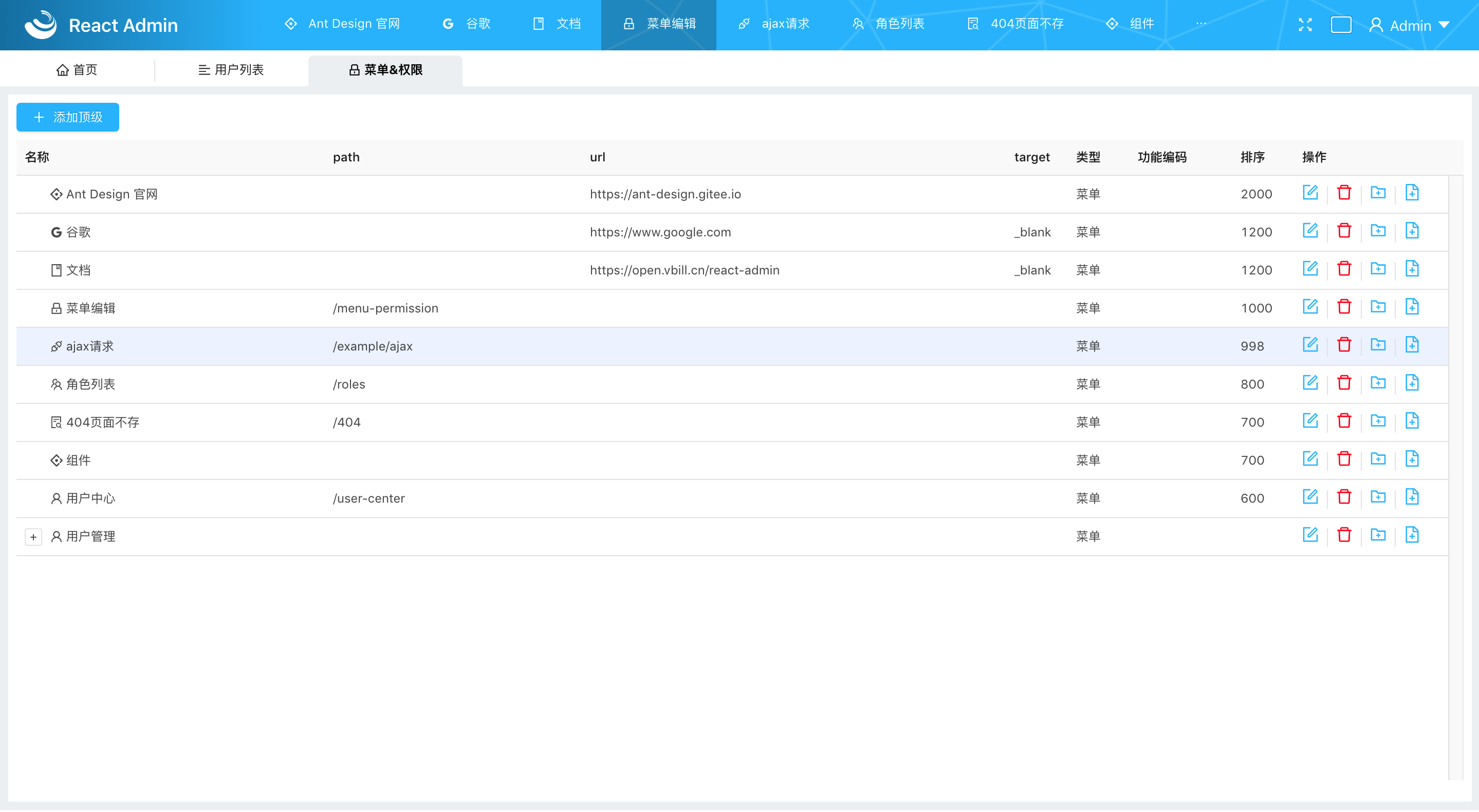
Task: Click the /menu-permission path cell
Action: [x=385, y=308]
